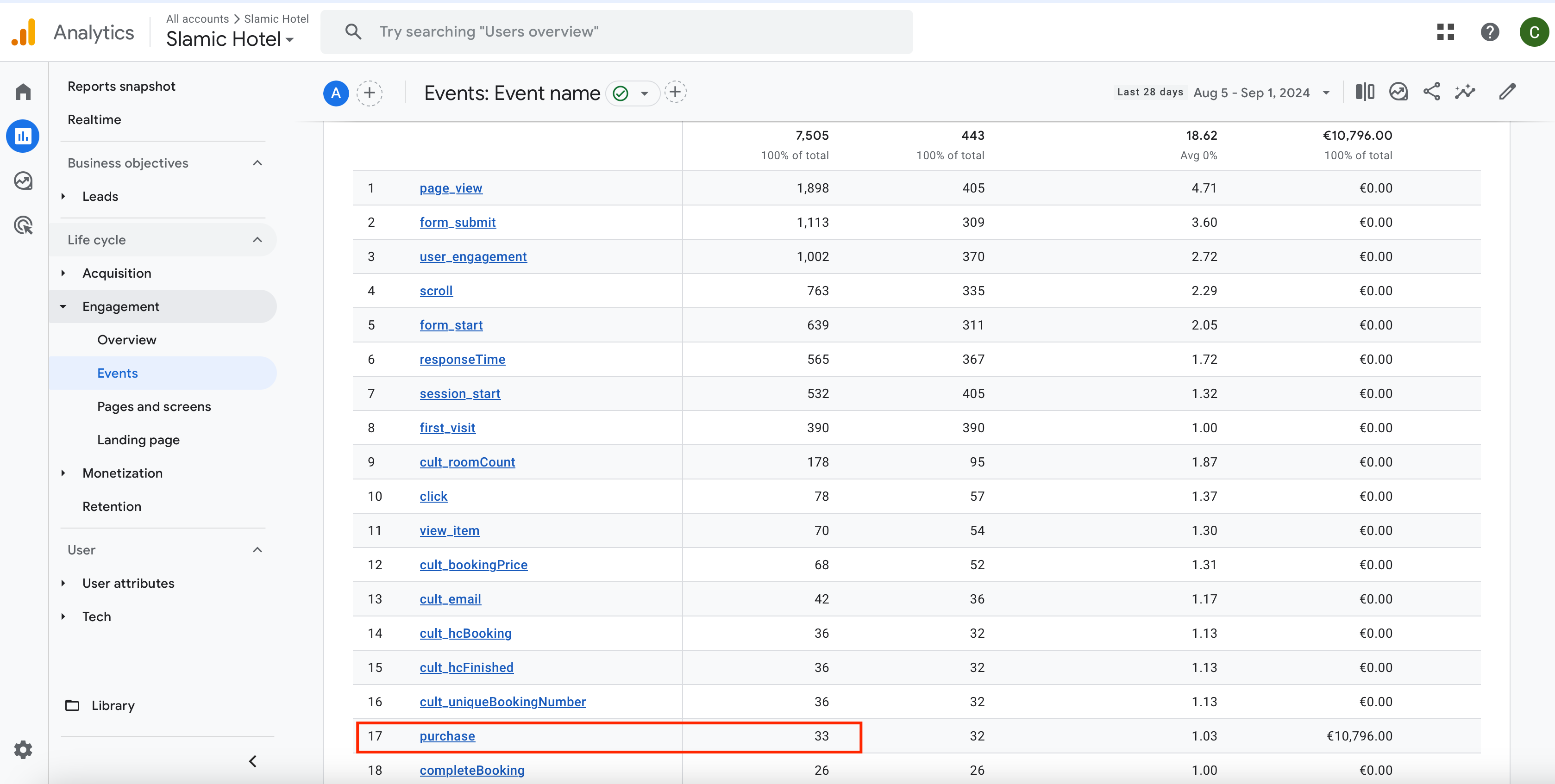
Task: Select Realtime in the navigation
Action: (x=94, y=119)
